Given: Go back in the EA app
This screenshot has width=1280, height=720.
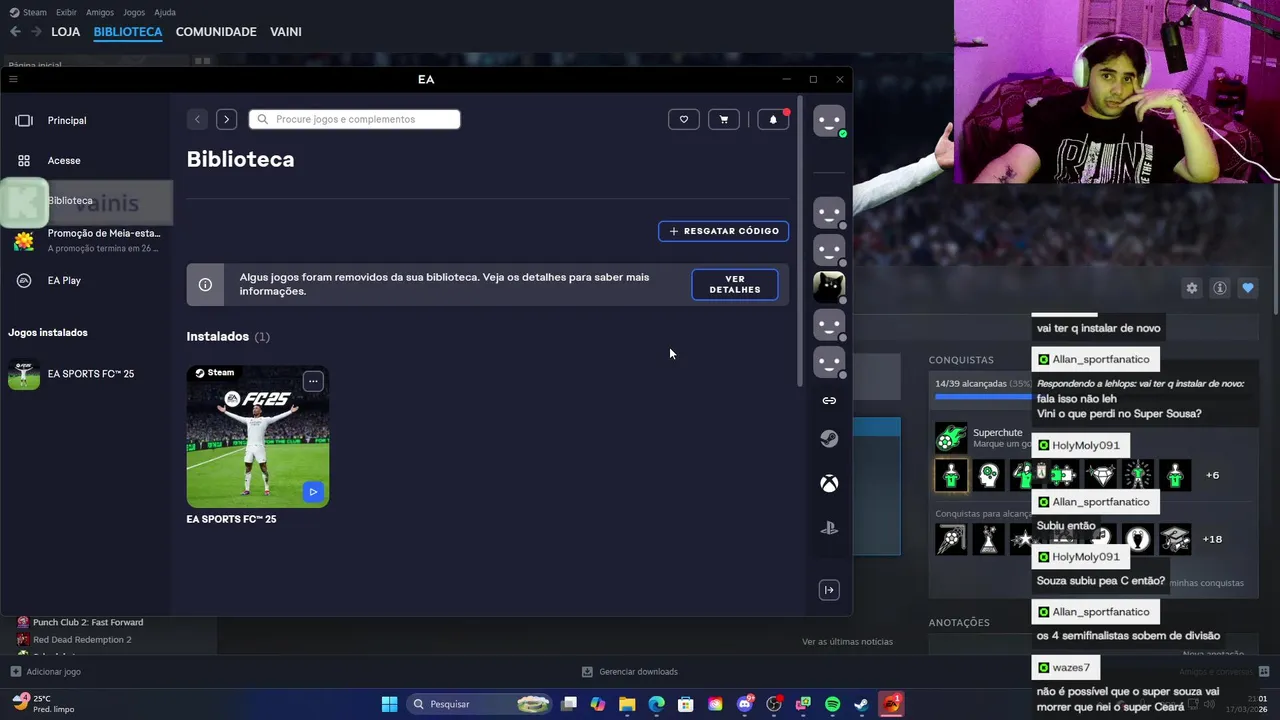Looking at the screenshot, I should (197, 119).
